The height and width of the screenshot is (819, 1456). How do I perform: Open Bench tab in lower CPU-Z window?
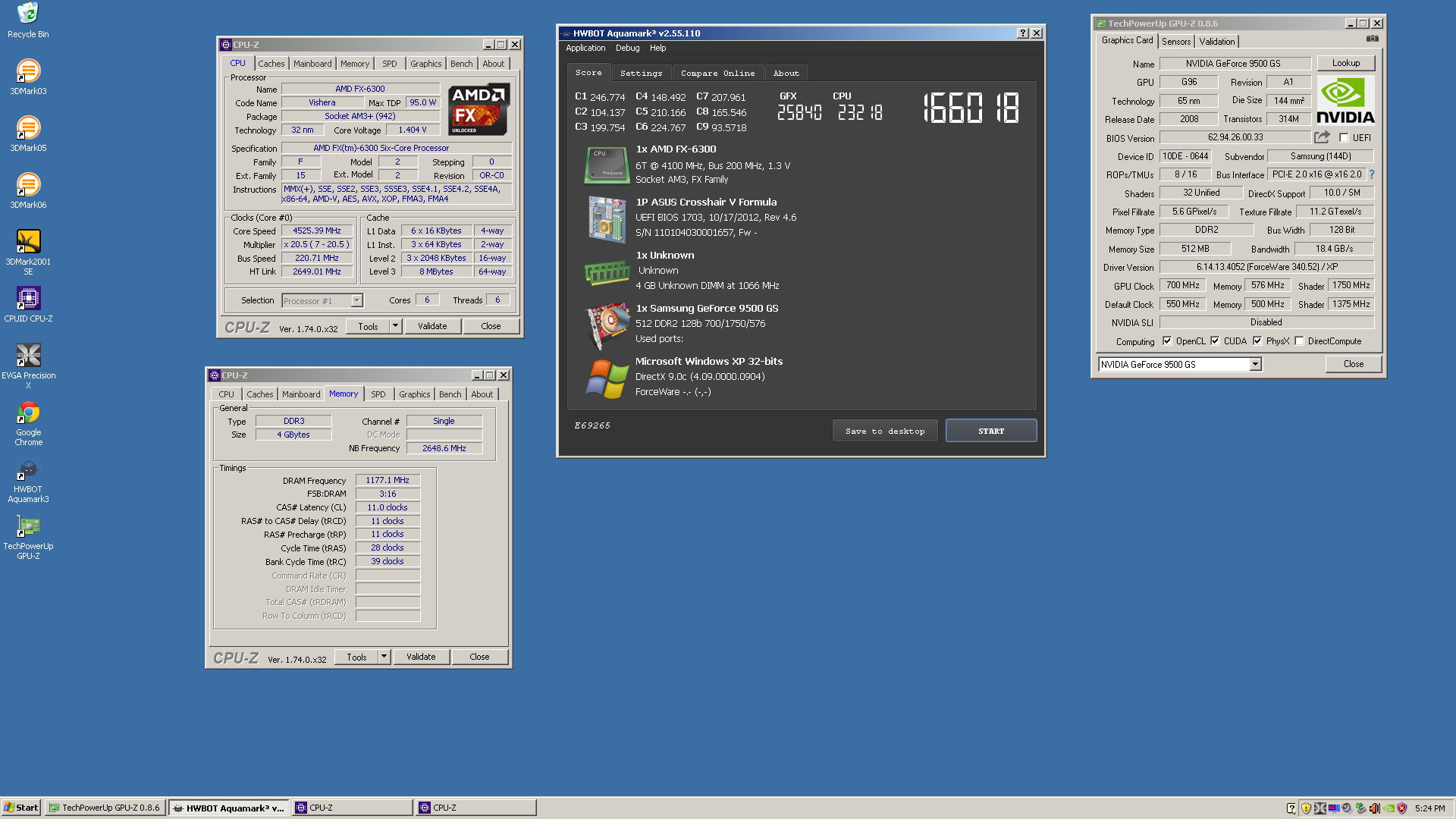450,394
